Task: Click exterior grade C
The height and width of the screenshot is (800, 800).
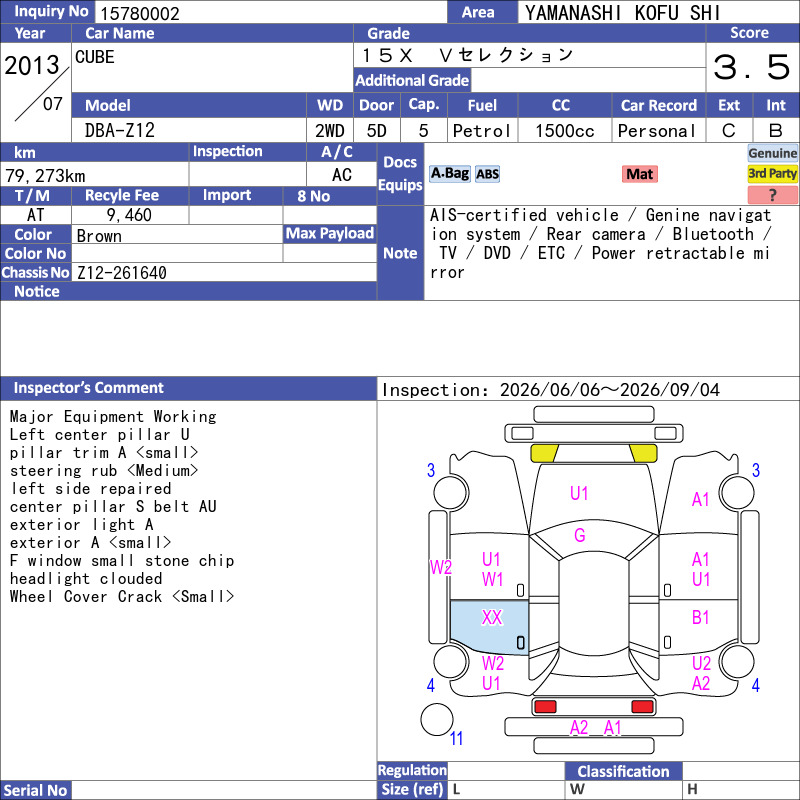Action: (729, 131)
